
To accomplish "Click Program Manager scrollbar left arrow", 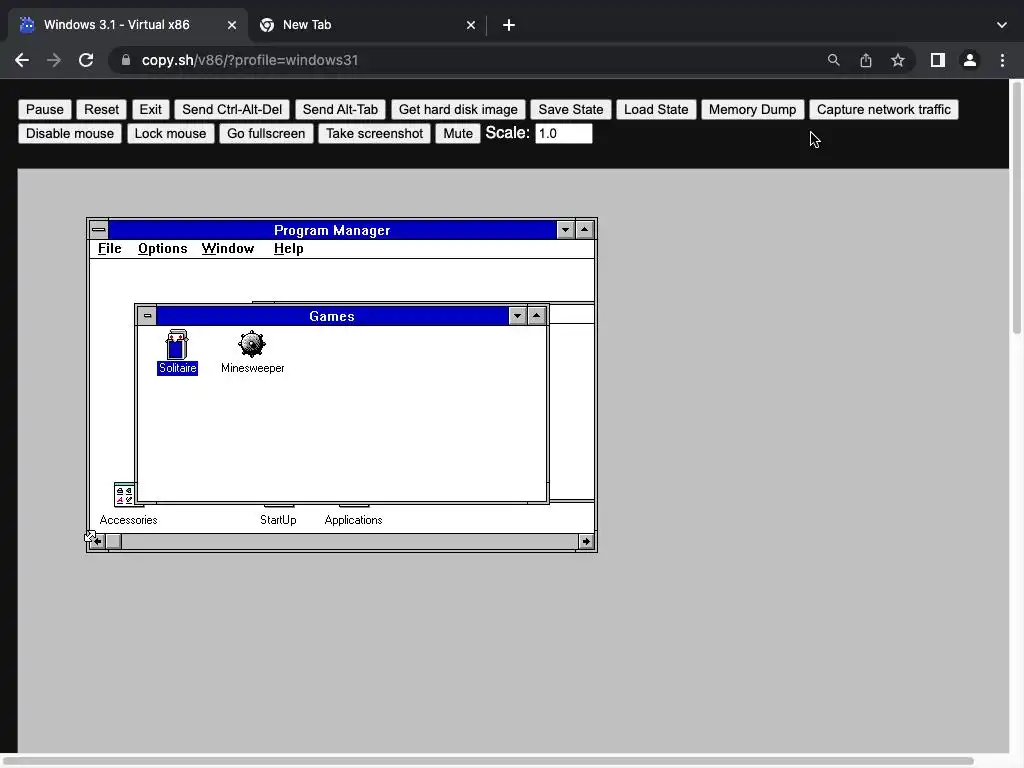I will coord(97,541).
